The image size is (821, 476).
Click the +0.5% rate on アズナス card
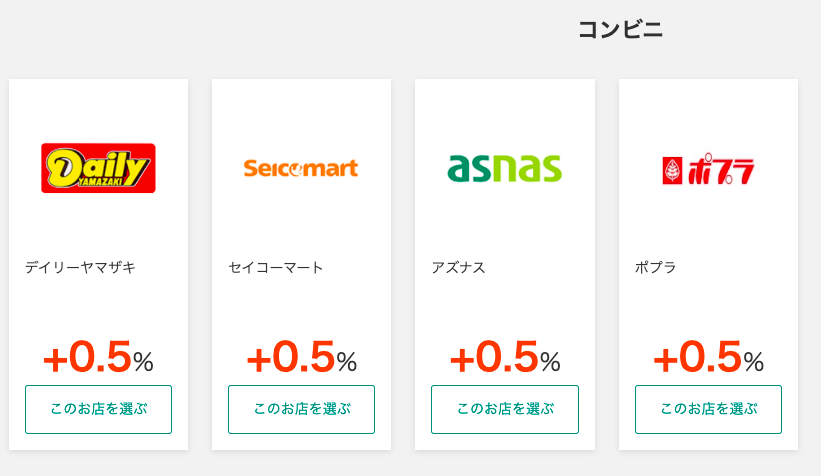click(504, 358)
